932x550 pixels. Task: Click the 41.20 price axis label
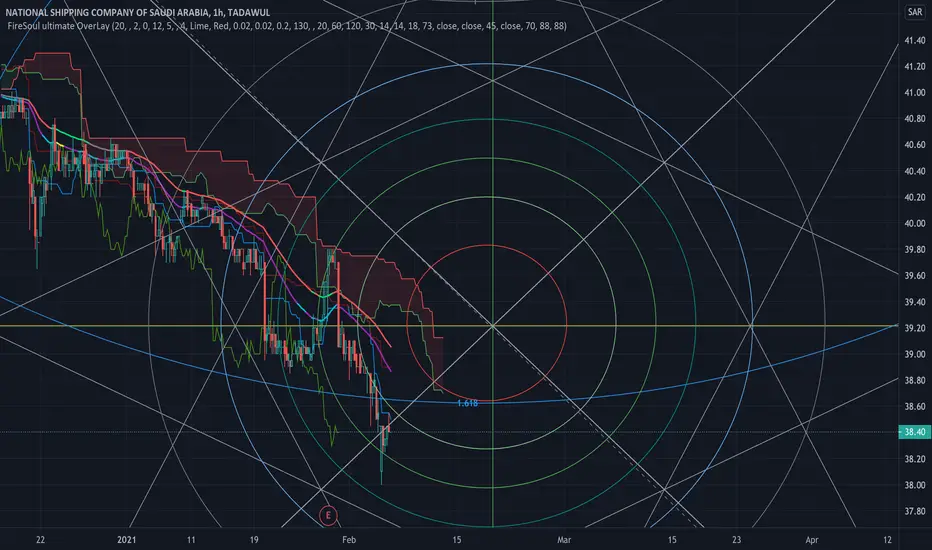[915, 67]
